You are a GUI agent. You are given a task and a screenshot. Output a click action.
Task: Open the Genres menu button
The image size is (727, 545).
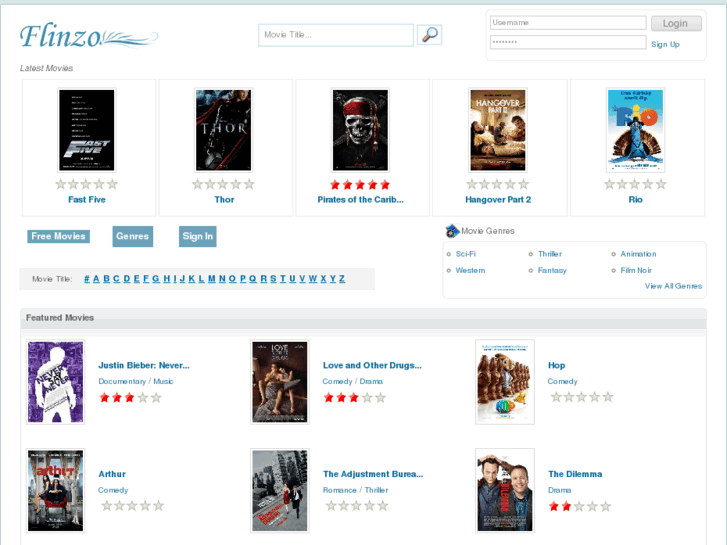tap(132, 237)
